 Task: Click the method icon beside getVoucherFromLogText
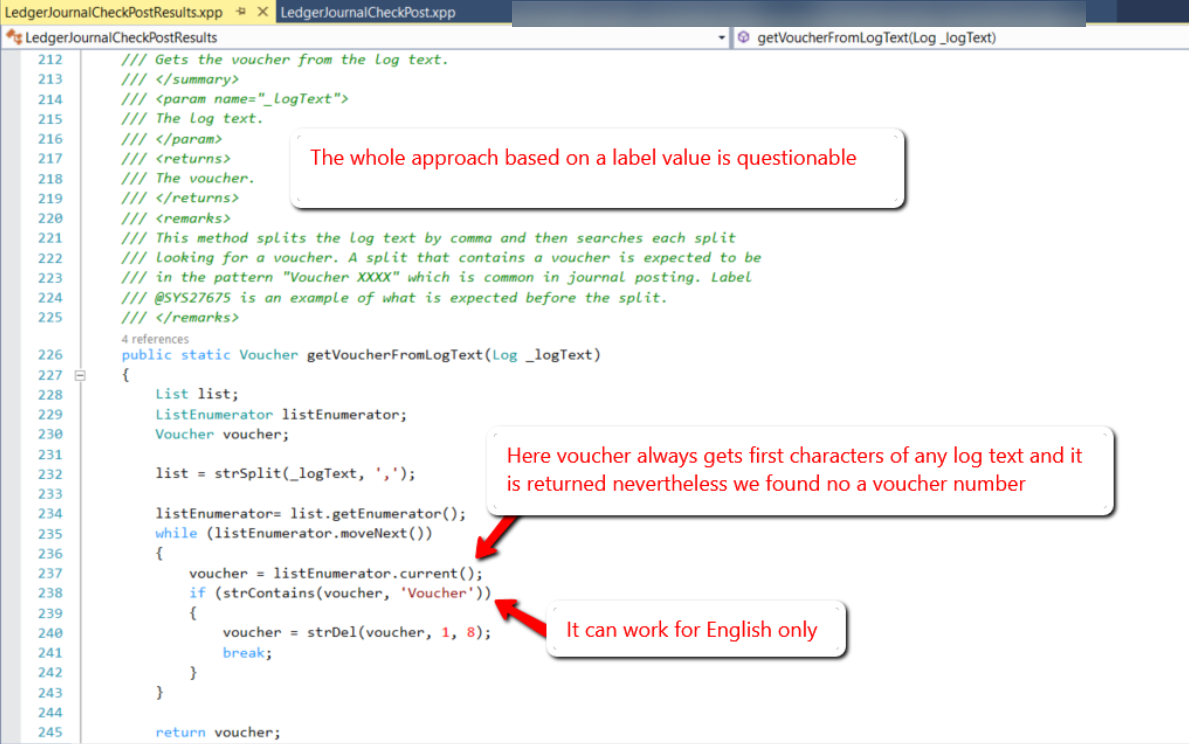pyautogui.click(x=744, y=37)
